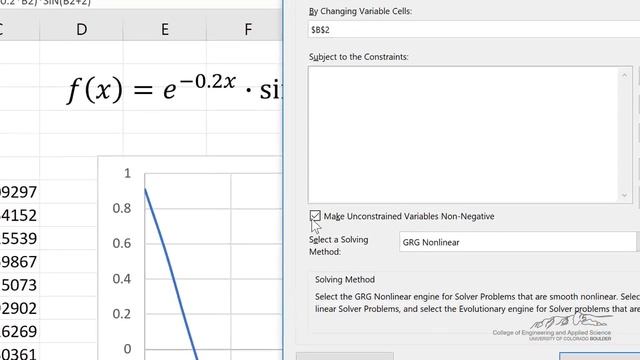The height and width of the screenshot is (360, 640).
Task: Select the cell showing value ending 5539
Action: [20, 238]
